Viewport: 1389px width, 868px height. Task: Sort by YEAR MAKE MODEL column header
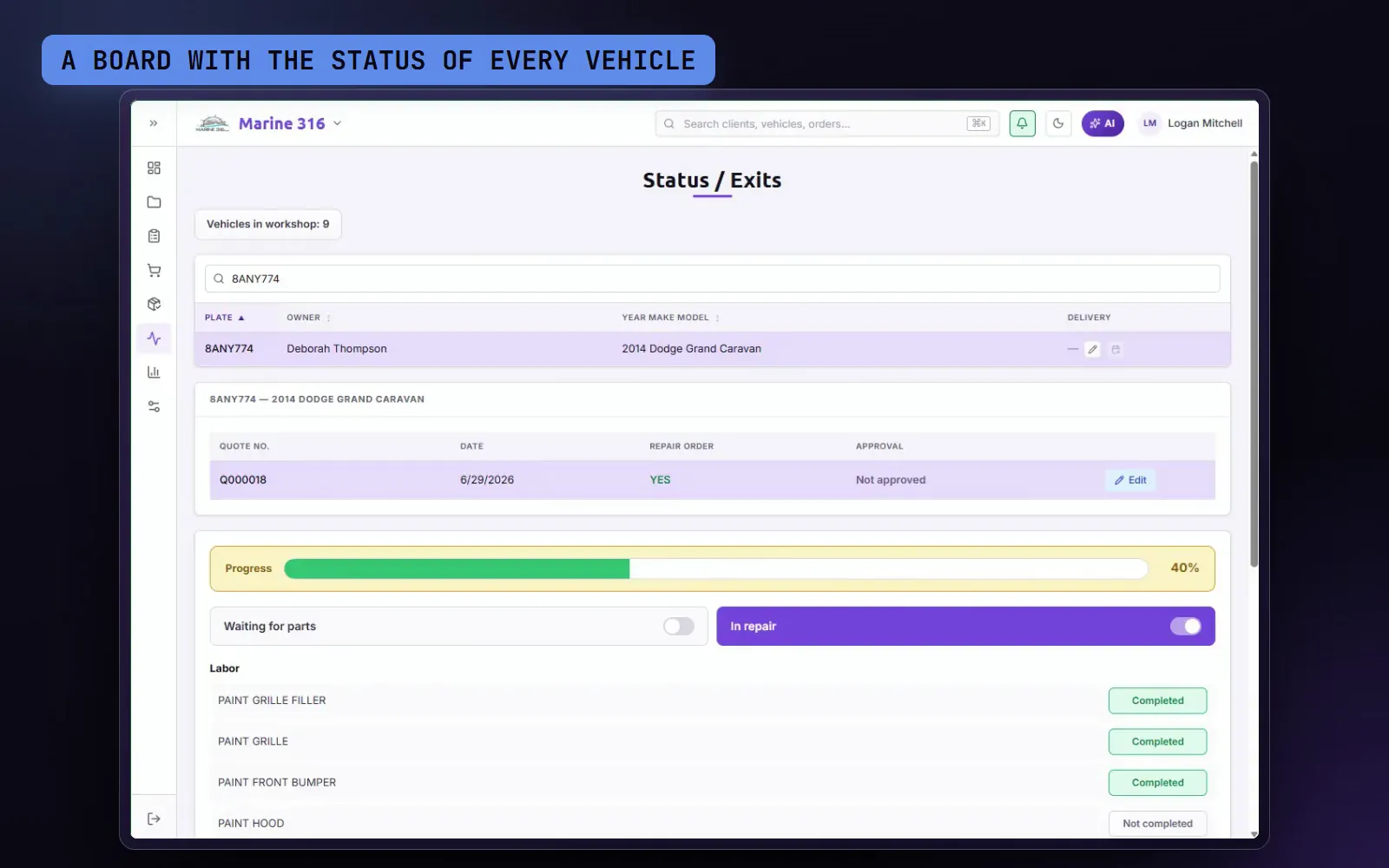(670, 318)
